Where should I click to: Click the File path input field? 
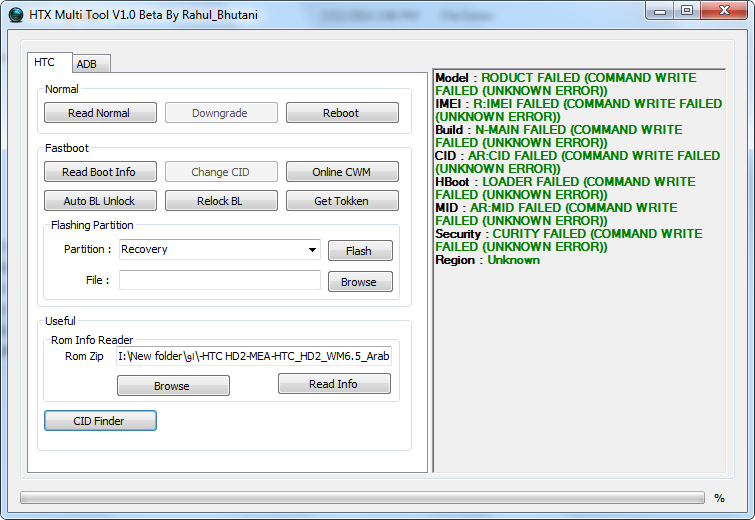220,280
